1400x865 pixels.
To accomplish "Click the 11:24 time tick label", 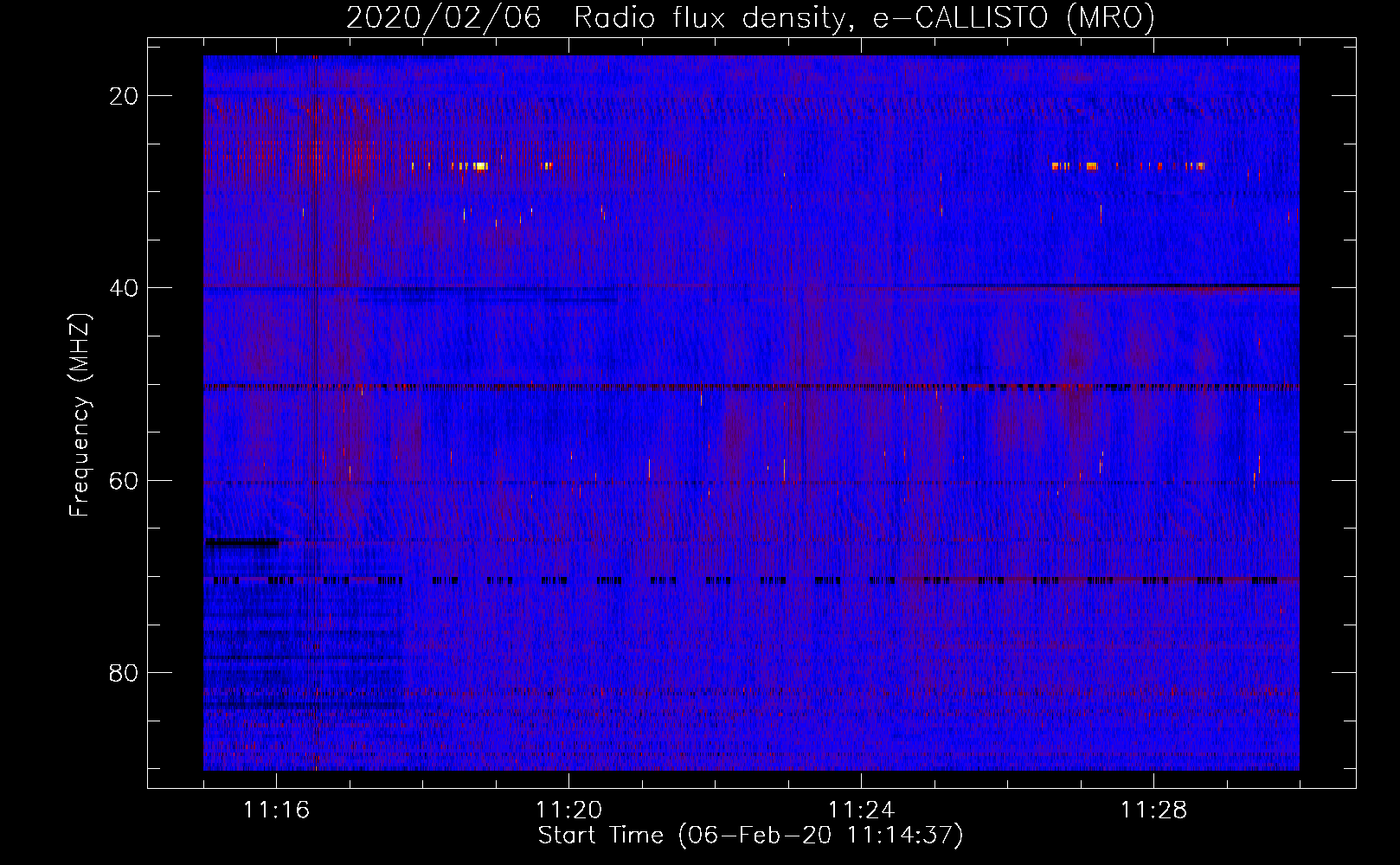I will [862, 810].
